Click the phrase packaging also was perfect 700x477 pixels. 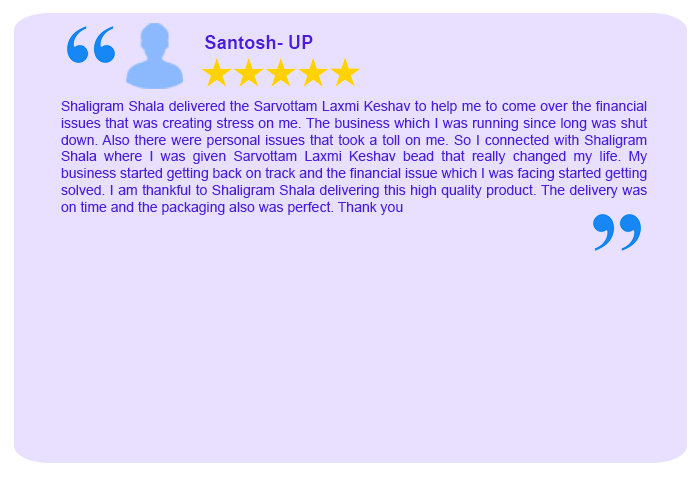[x=247, y=208]
